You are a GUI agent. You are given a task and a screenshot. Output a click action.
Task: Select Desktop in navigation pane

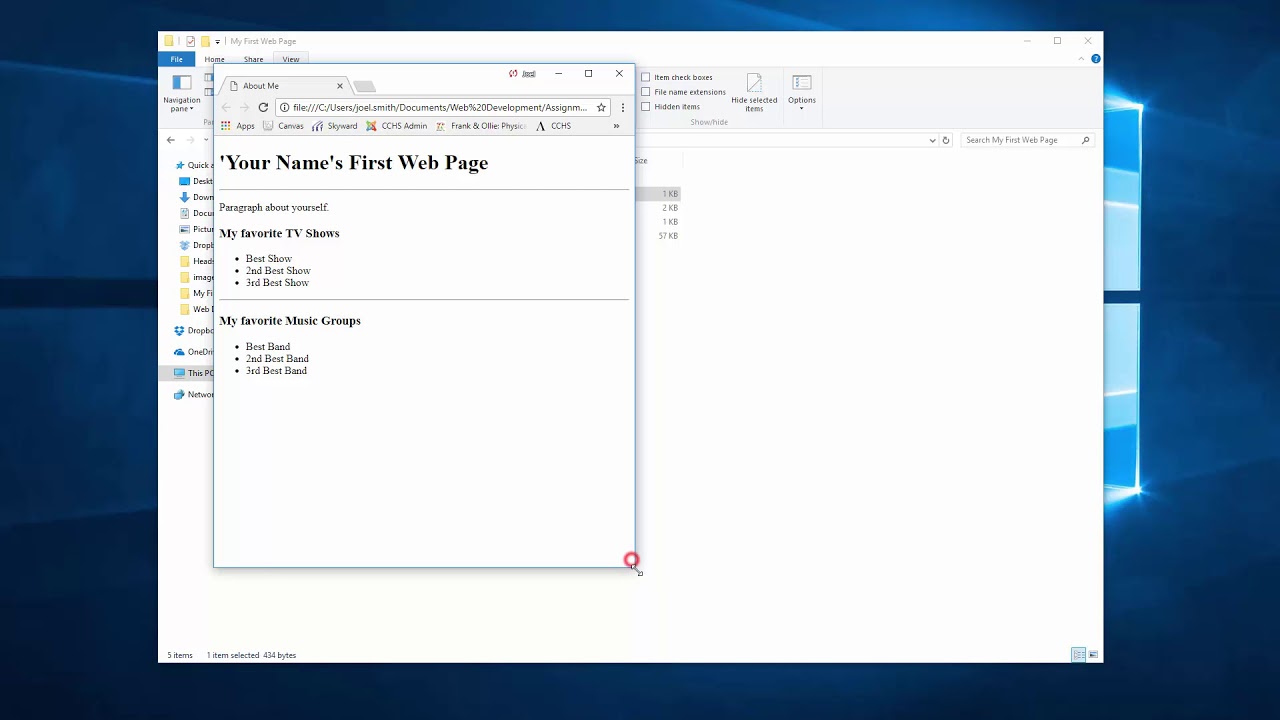(x=196, y=181)
